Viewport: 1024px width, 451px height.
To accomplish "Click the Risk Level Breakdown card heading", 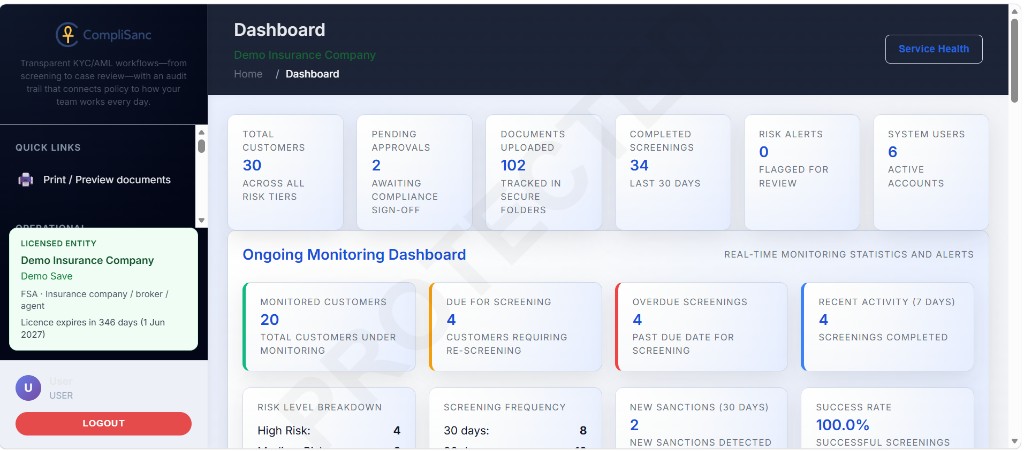I will point(319,407).
